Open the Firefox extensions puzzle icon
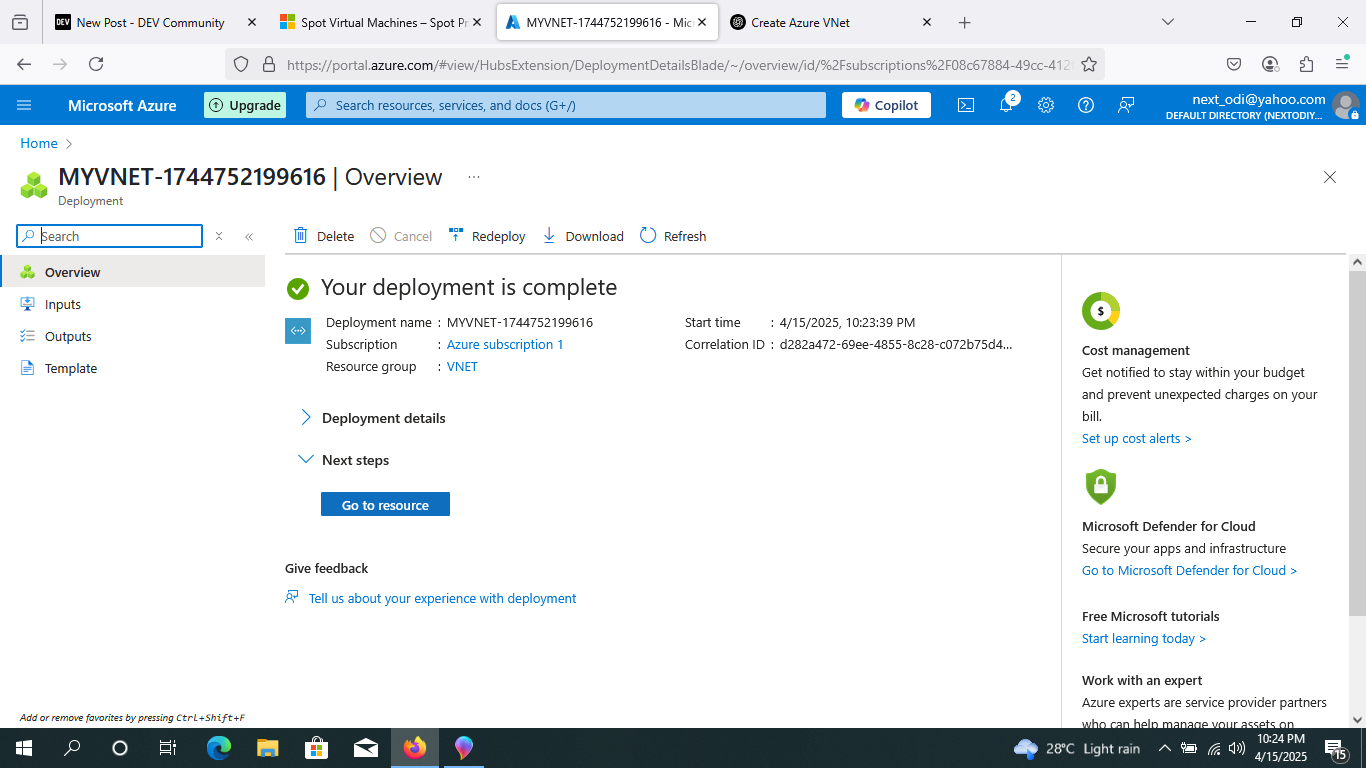The image size is (1366, 768). pos(1306,64)
